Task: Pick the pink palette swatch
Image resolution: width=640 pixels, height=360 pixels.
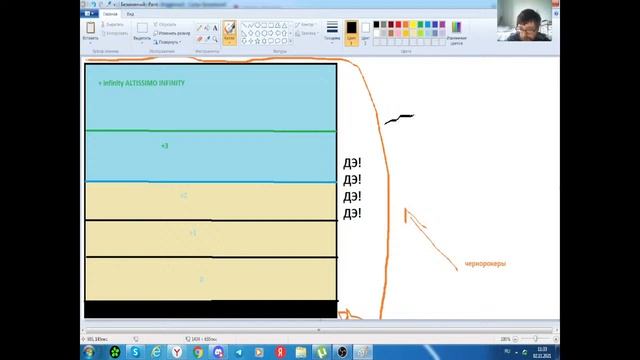Action: [x=398, y=33]
